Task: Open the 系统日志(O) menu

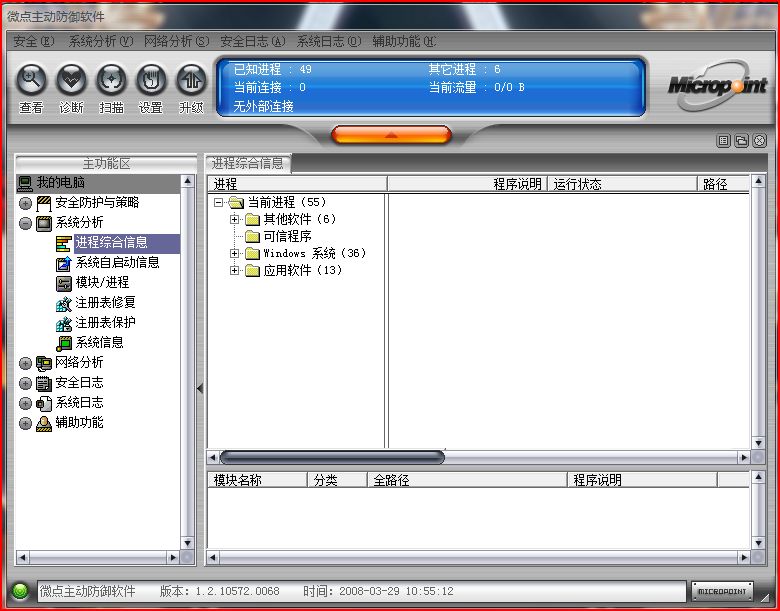Action: pos(329,41)
